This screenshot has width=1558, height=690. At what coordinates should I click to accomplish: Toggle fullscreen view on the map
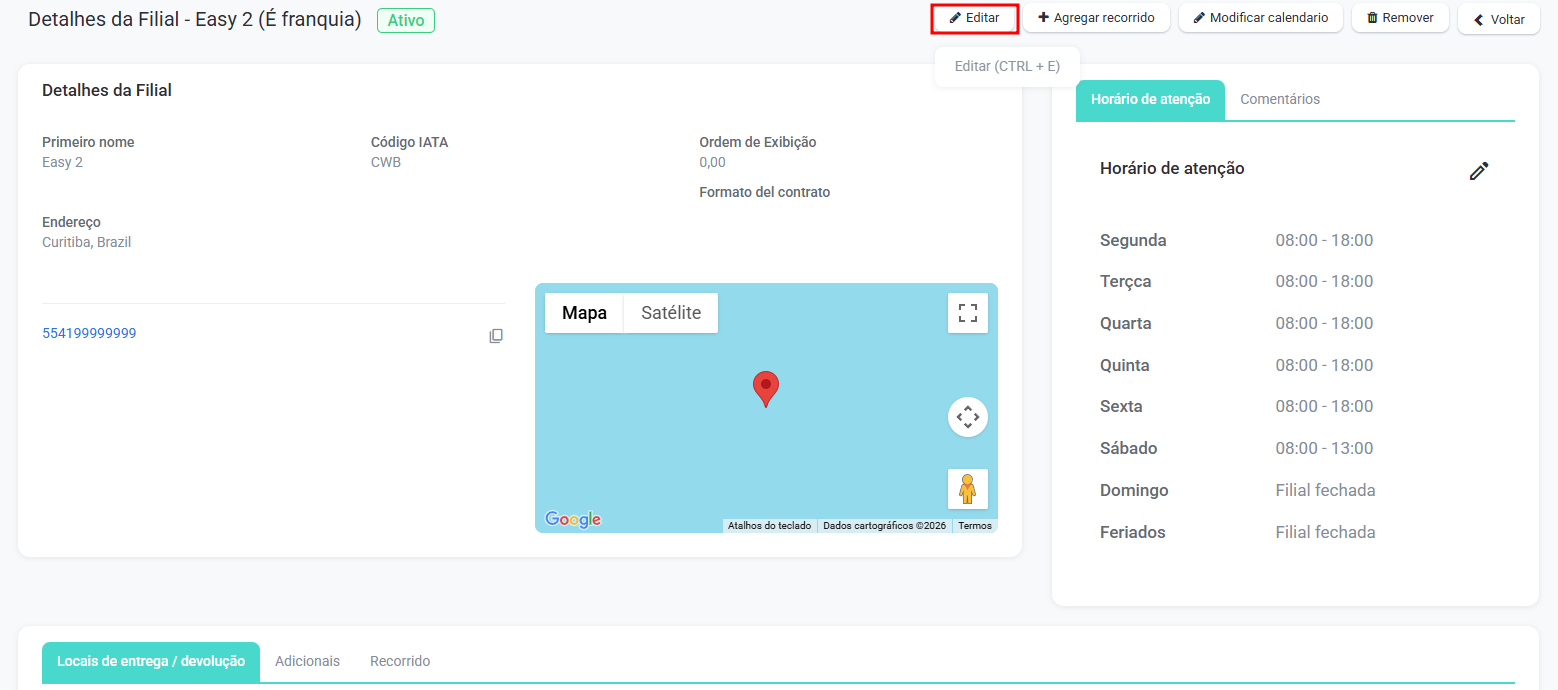[967, 313]
